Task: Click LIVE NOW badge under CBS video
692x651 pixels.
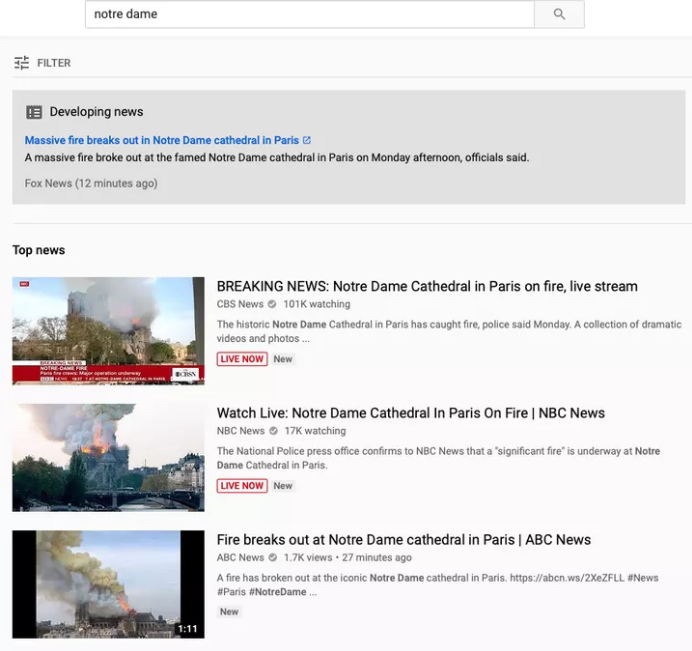Action: [242, 359]
